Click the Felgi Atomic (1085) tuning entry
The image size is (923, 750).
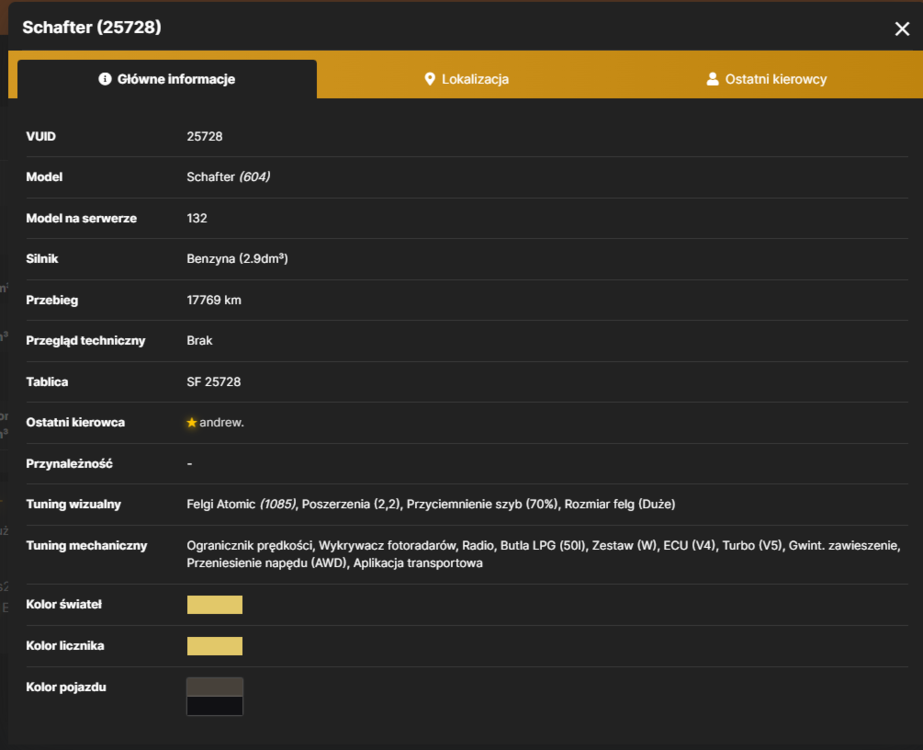point(241,504)
